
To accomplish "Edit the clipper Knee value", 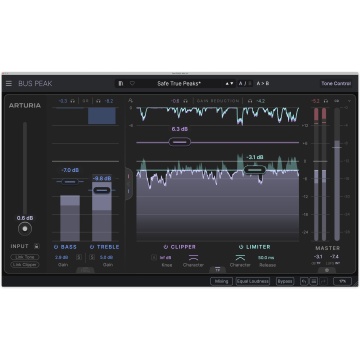I will coord(165,257).
